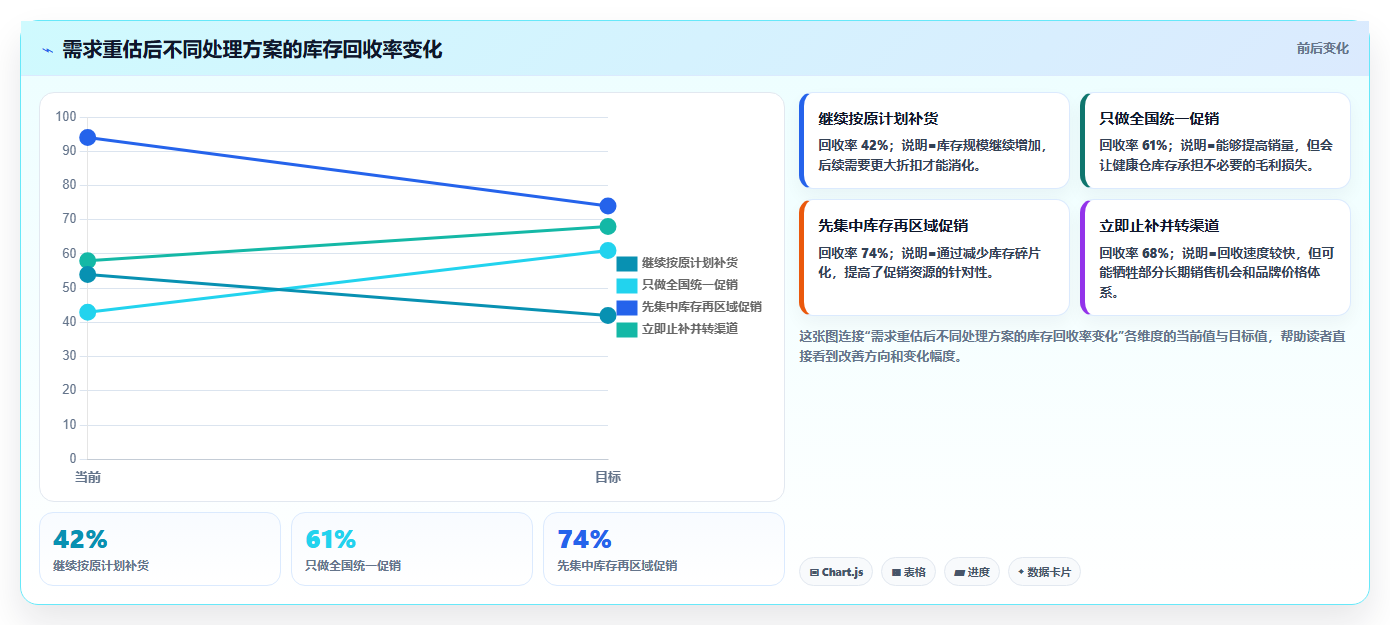Click the chart title 需求重估后不同处理方案的库存回收率变化
This screenshot has width=1390, height=625.
click(252, 49)
